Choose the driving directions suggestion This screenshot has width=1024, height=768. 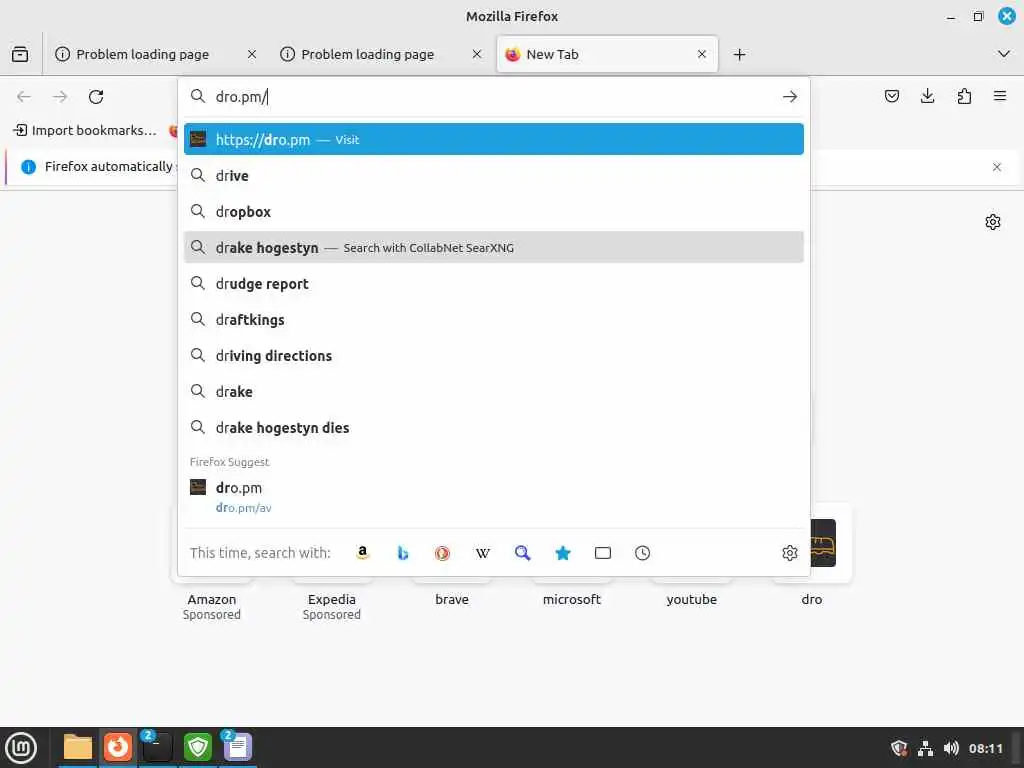494,355
